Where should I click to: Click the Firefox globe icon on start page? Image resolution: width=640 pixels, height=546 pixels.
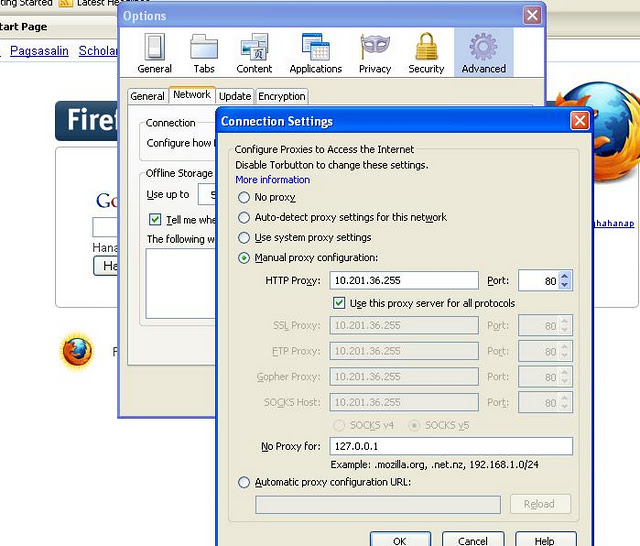tap(77, 351)
